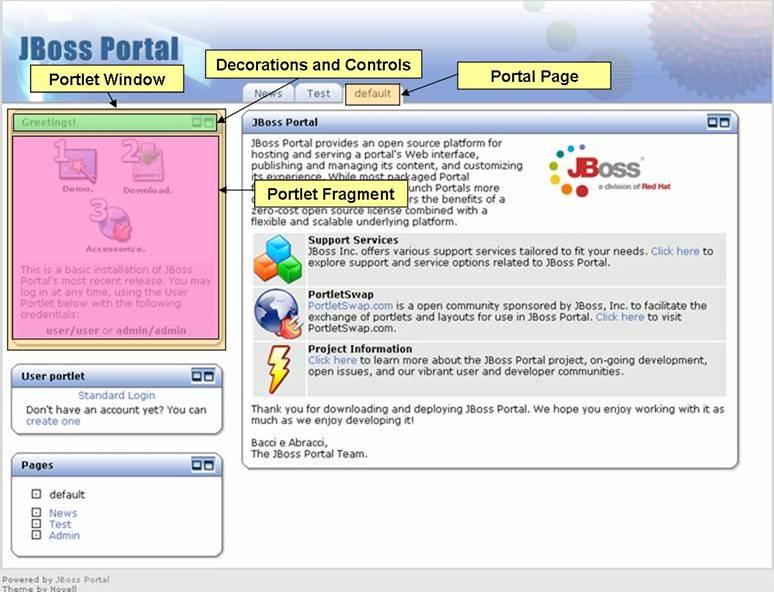Click here link under Support Services
This screenshot has height=592, width=774.
675,251
